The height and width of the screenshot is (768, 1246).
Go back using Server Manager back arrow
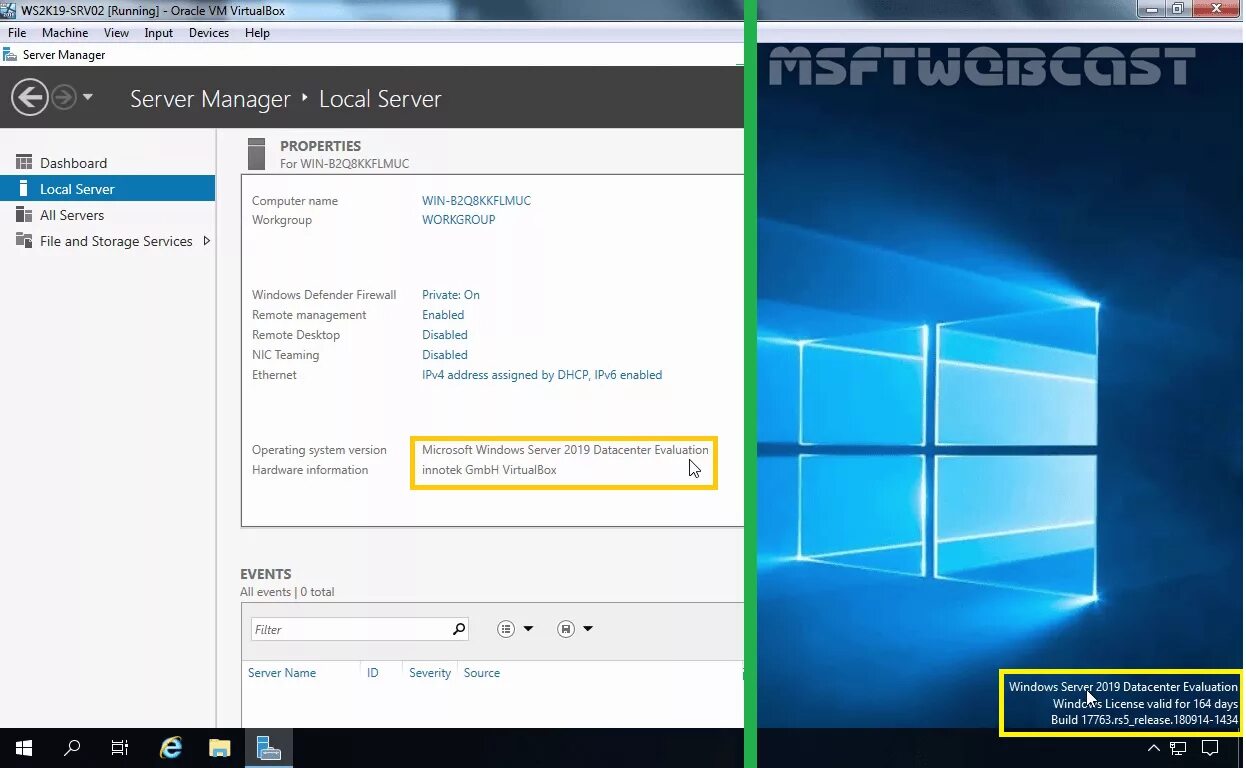pos(29,98)
